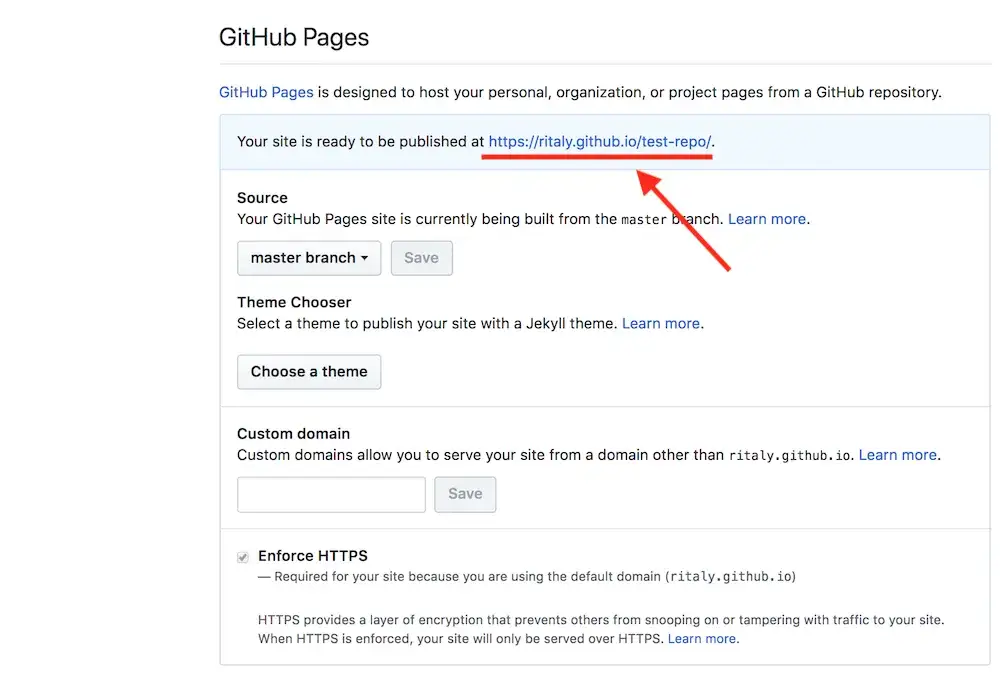Click the Choose a theme button
Viewport: 1000px width, 676px height.
pyautogui.click(x=309, y=372)
